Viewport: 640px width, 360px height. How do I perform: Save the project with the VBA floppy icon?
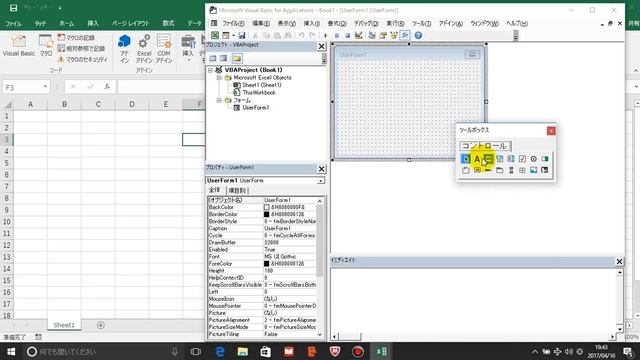click(x=242, y=36)
